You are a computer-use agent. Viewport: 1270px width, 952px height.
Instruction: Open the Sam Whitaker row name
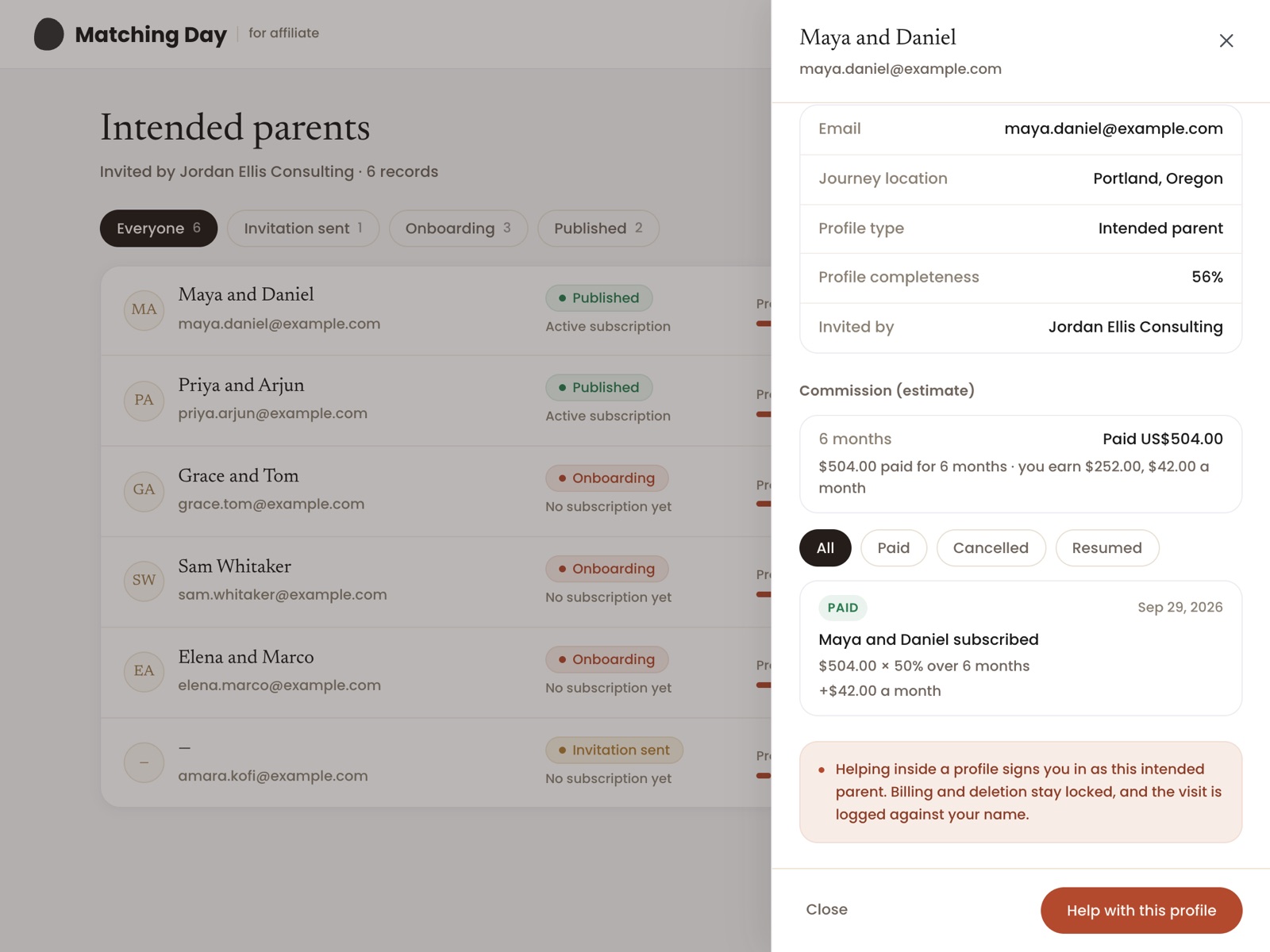235,566
